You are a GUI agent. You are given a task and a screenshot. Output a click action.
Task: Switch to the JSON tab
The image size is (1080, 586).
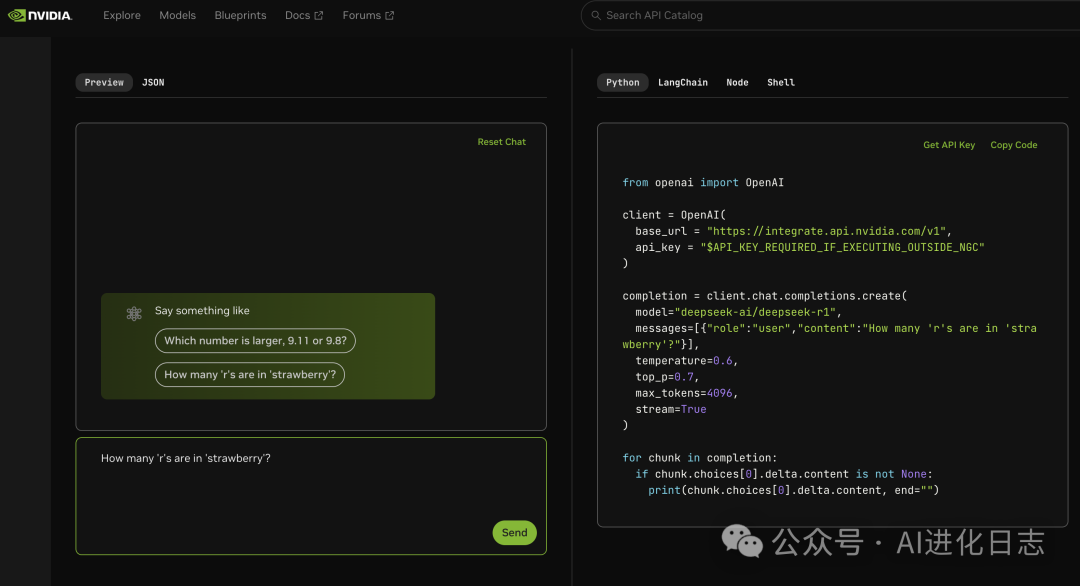pyautogui.click(x=153, y=83)
